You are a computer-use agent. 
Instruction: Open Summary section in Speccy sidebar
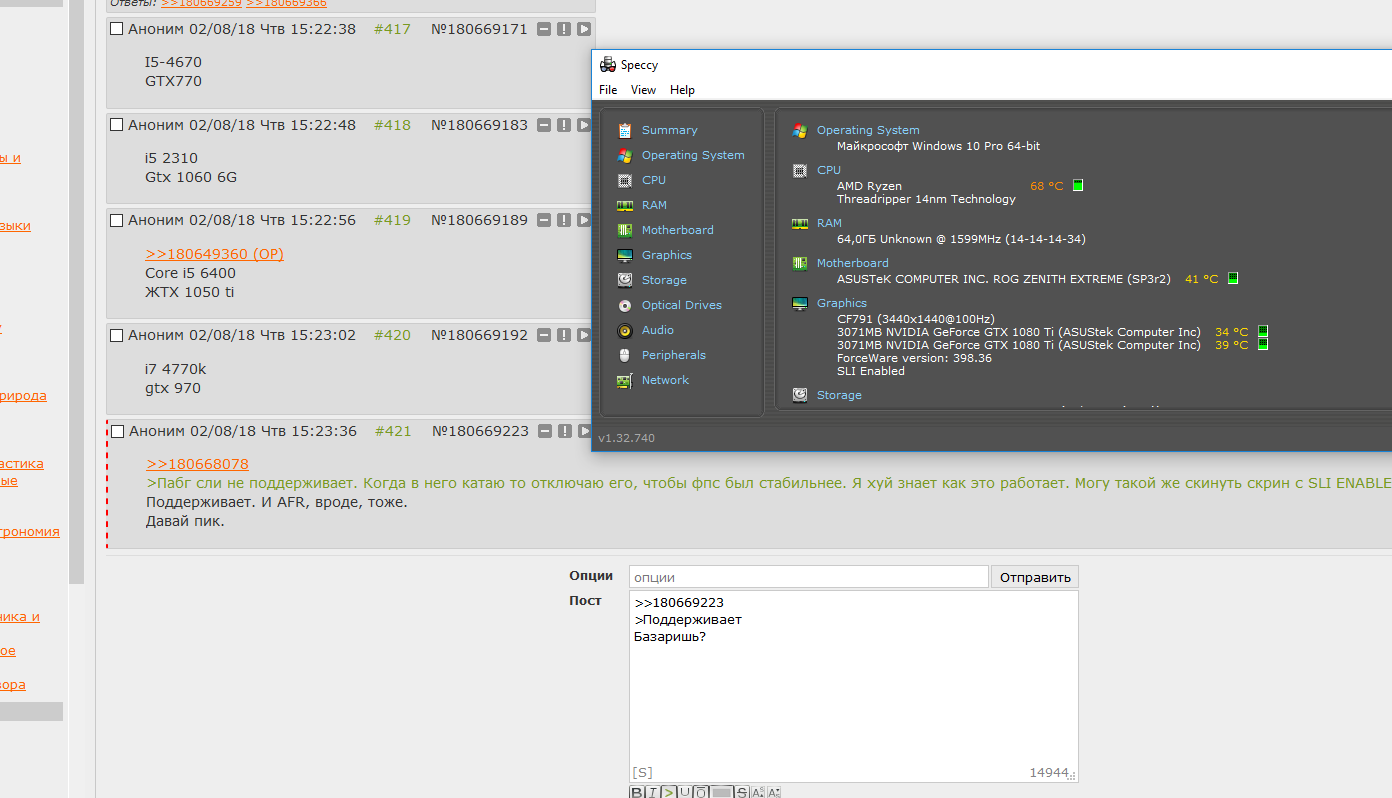tap(669, 130)
